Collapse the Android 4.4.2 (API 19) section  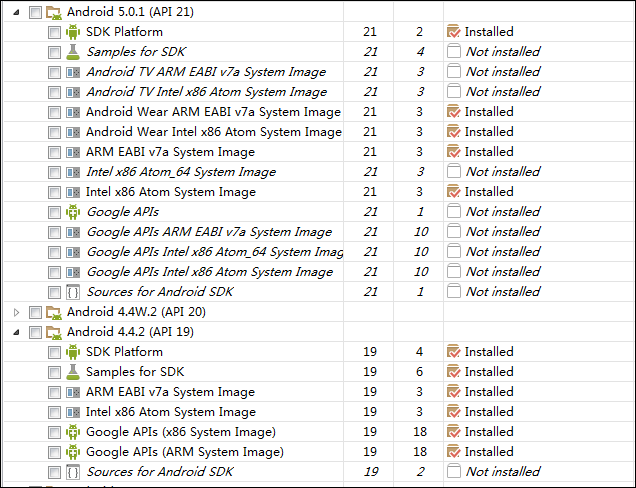(x=16, y=332)
